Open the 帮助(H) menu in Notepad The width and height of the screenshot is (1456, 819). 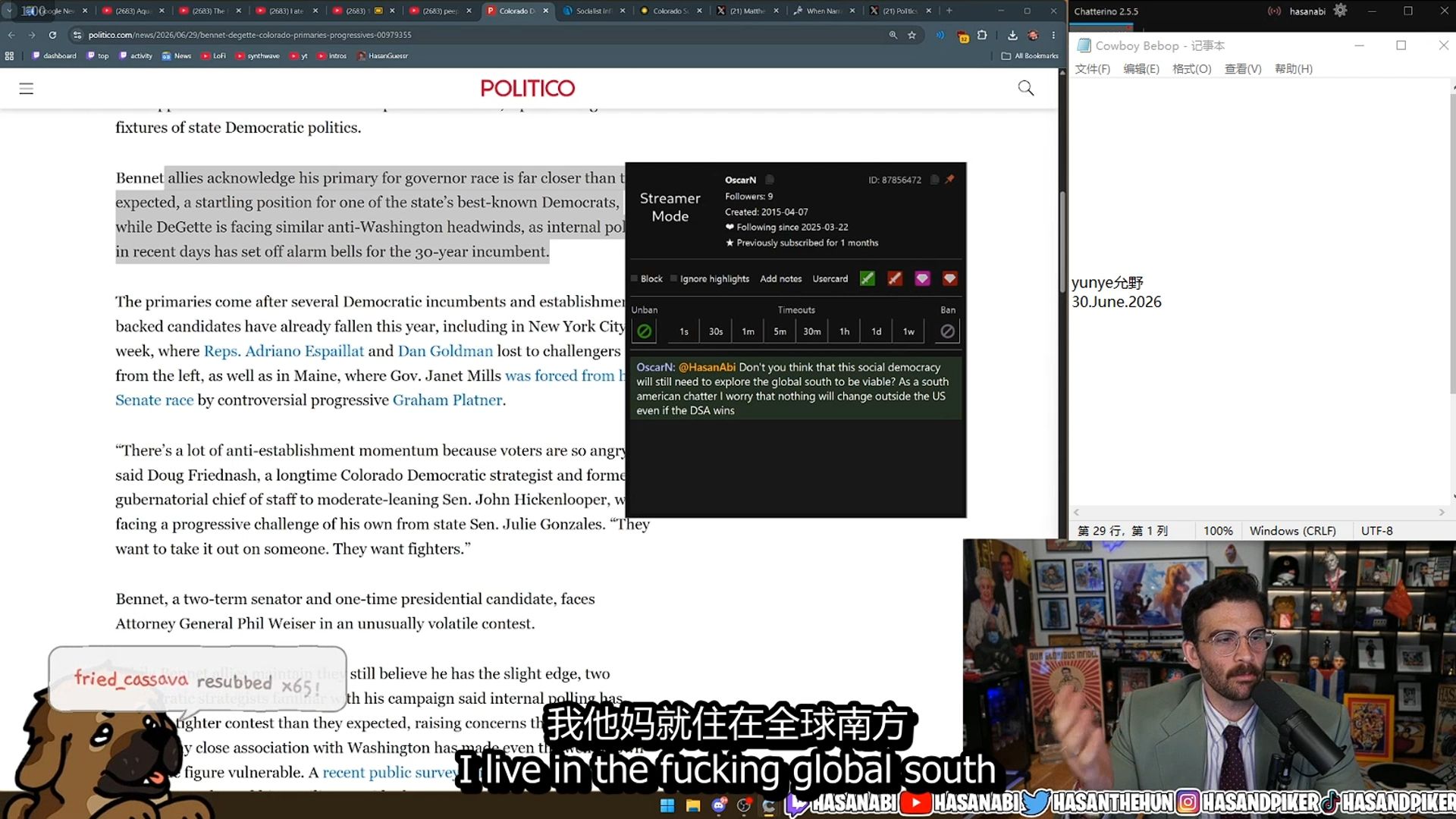point(1294,69)
